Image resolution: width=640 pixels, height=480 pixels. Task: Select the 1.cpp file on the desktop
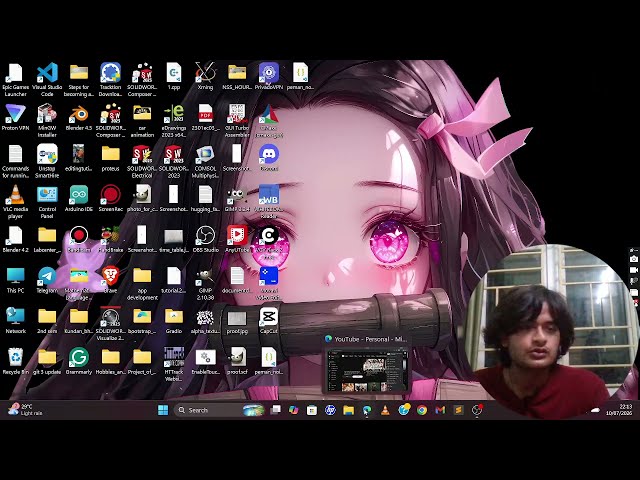point(174,77)
